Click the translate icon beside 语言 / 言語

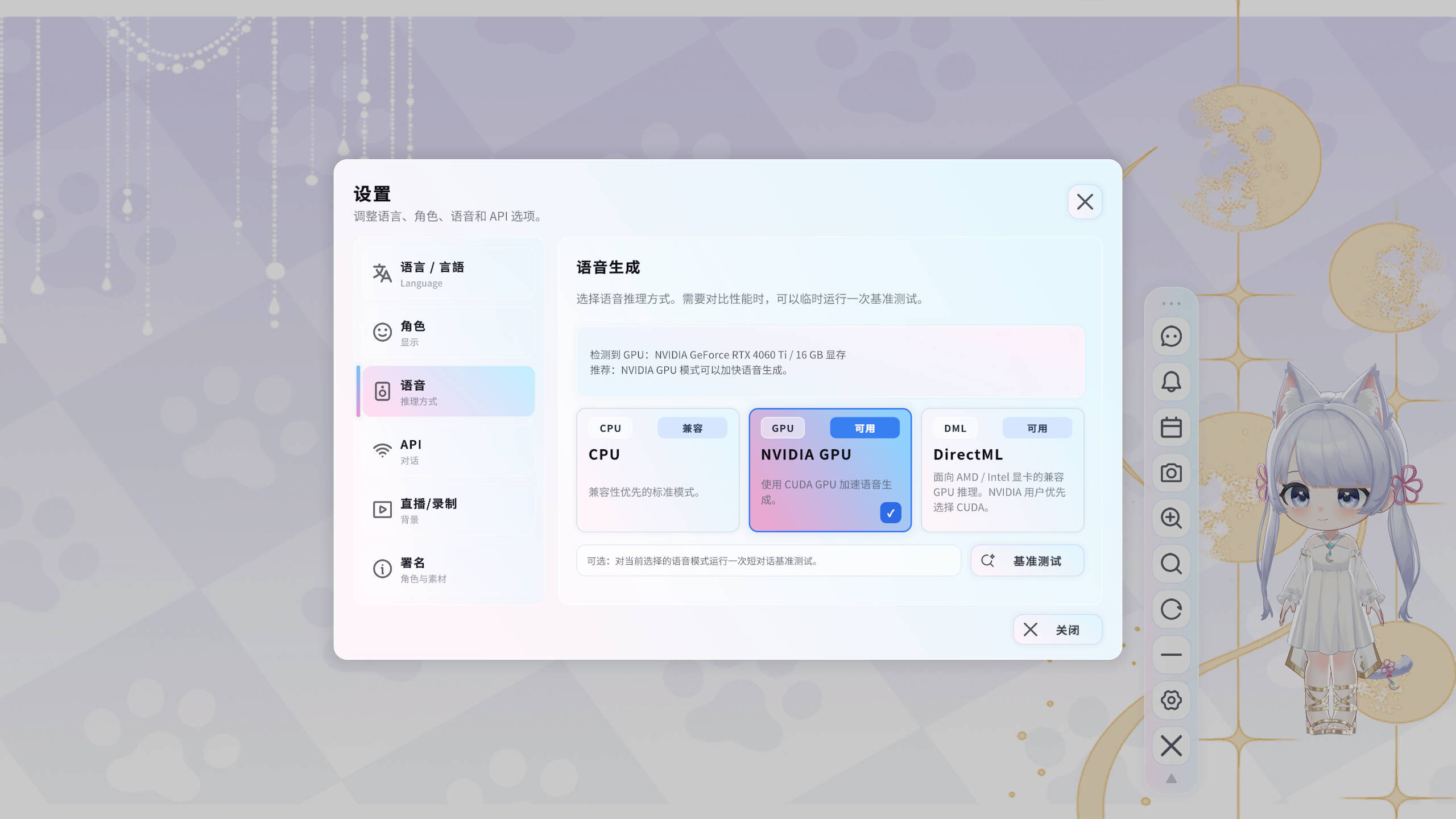click(382, 274)
